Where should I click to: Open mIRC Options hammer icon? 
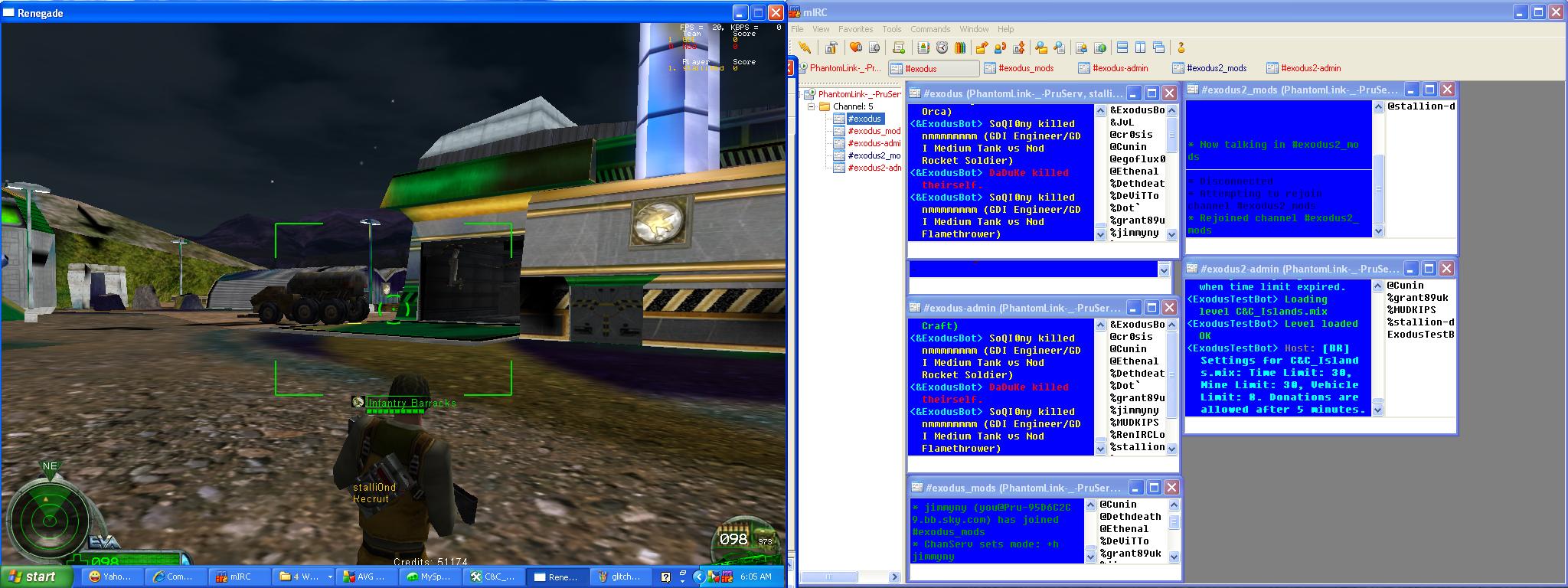click(x=831, y=48)
